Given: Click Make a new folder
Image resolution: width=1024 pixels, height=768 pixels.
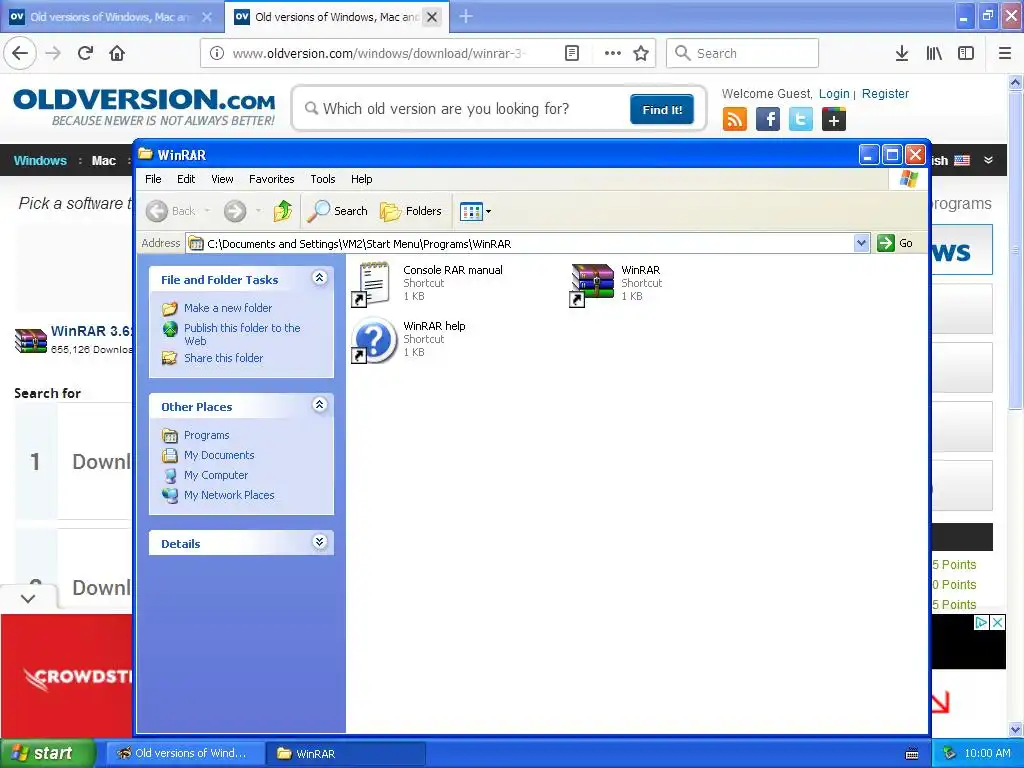Looking at the screenshot, I should coord(228,308).
